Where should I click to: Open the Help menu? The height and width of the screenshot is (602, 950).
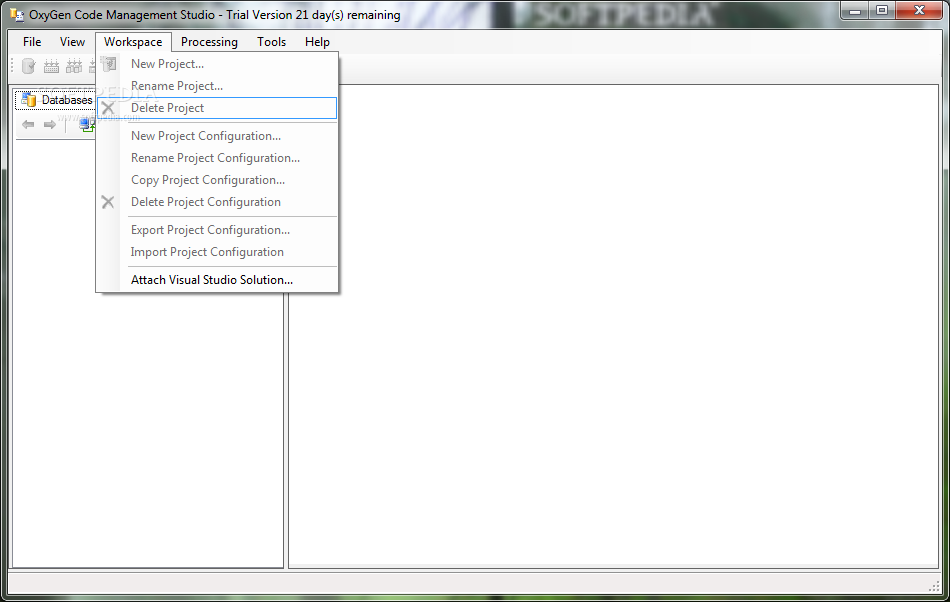[x=317, y=42]
